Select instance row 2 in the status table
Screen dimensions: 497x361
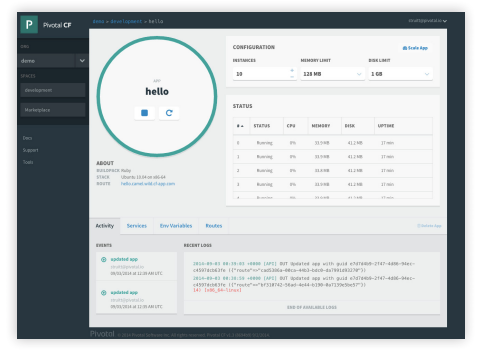pos(333,171)
